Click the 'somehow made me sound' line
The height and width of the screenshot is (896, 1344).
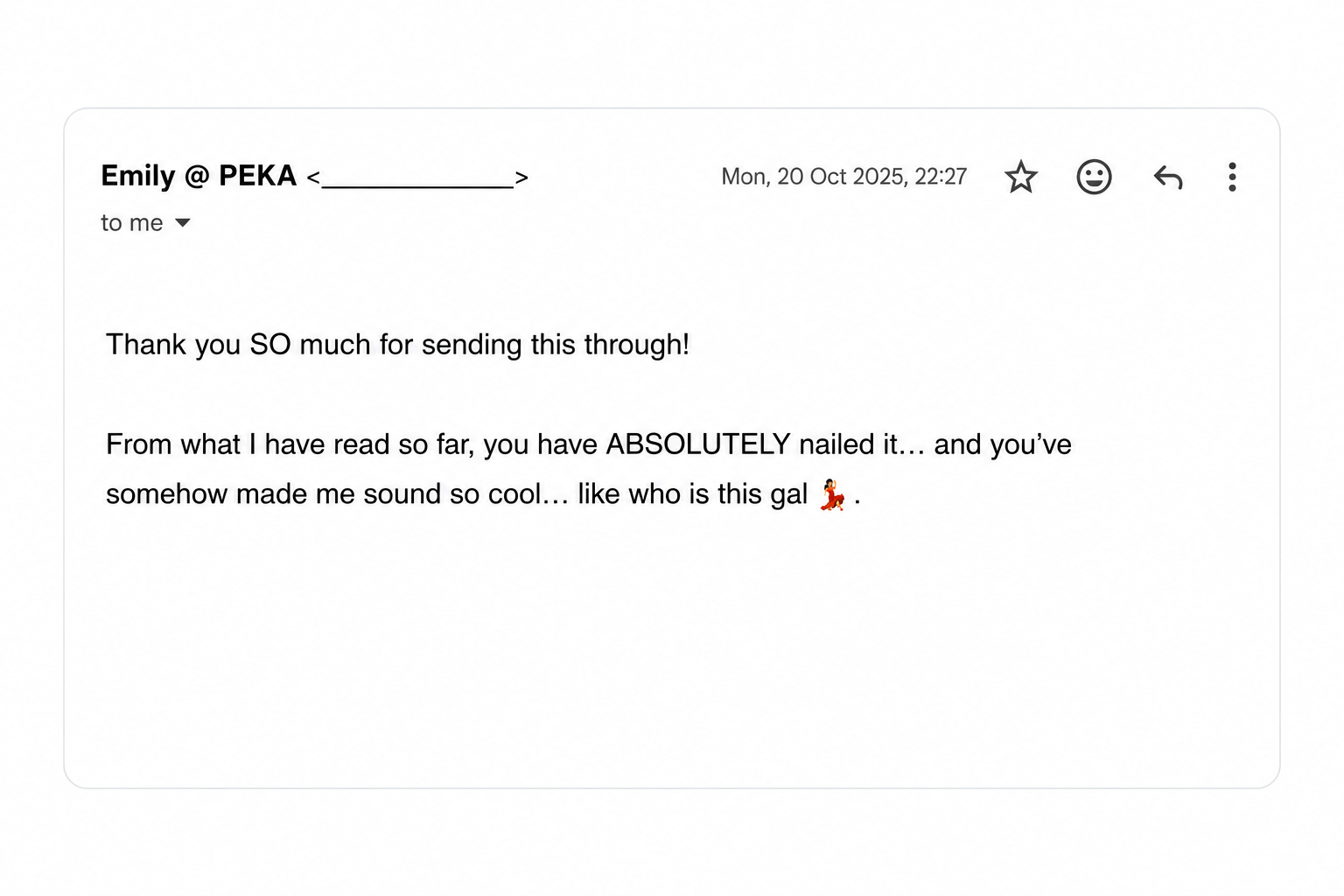click(x=483, y=494)
